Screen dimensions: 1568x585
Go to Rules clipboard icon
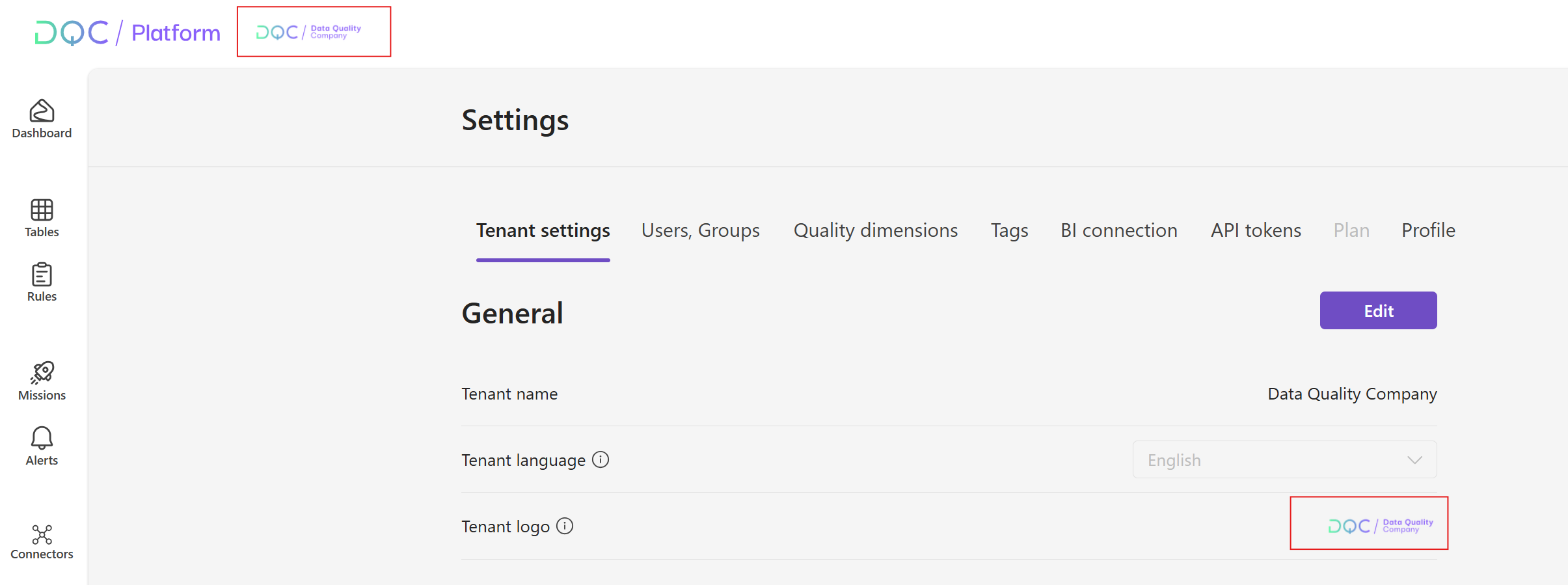point(42,275)
